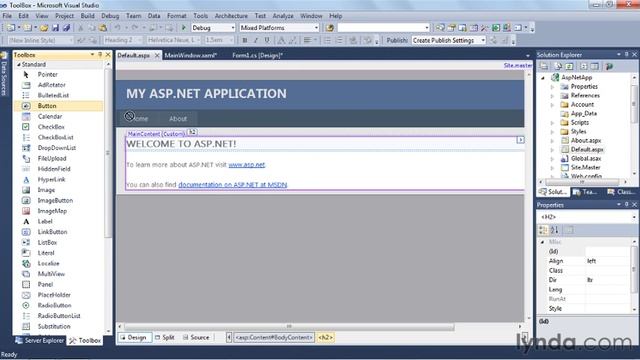Choose the Substitution control
The height and width of the screenshot is (360, 640).
click(54, 326)
